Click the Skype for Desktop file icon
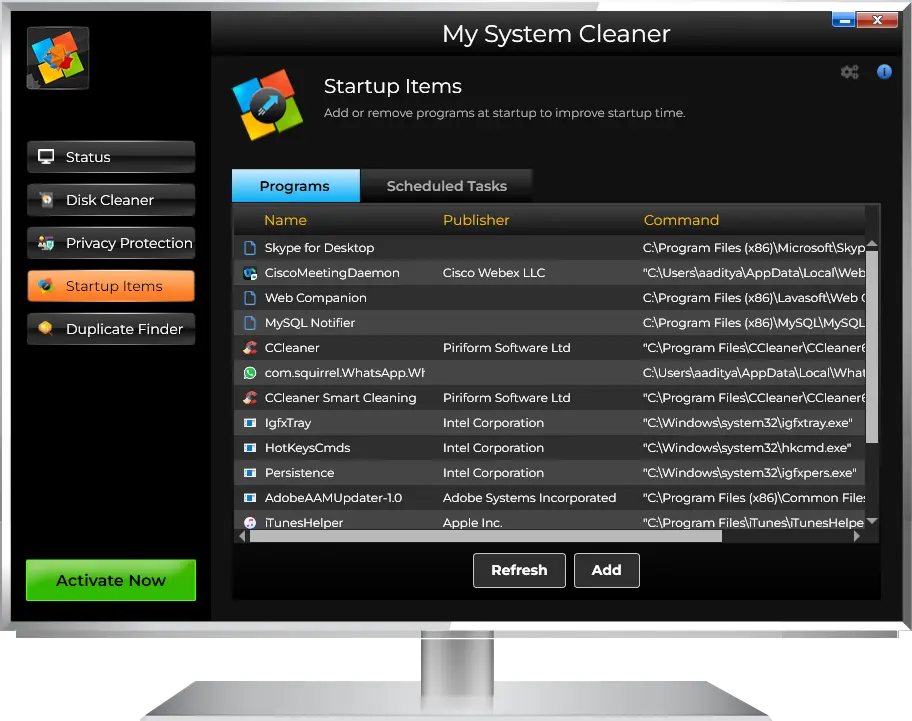The width and height of the screenshot is (912, 721). coord(250,248)
